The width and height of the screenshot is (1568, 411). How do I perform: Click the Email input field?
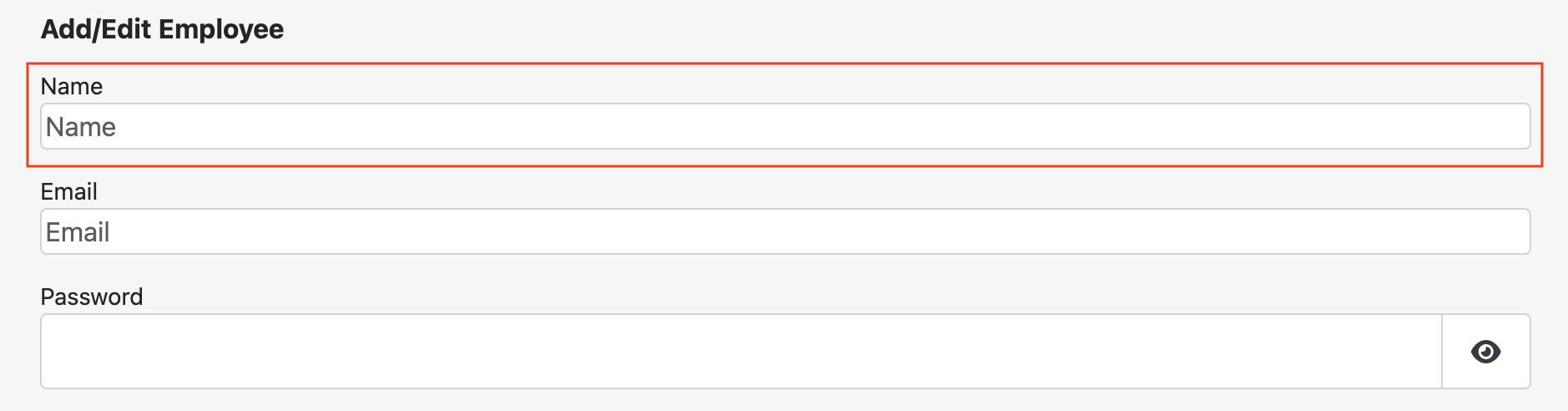(x=785, y=232)
